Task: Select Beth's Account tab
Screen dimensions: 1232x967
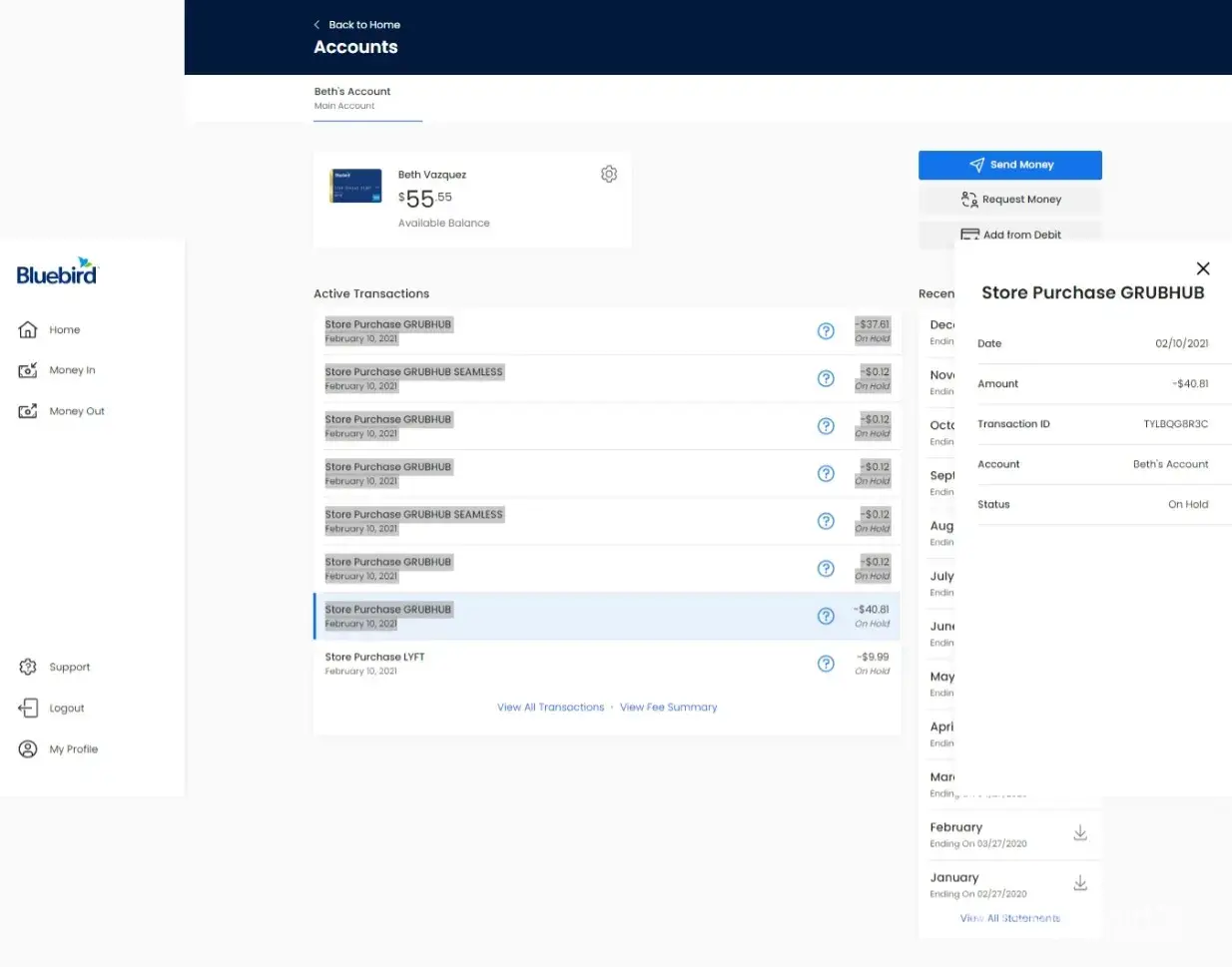Action: point(352,98)
